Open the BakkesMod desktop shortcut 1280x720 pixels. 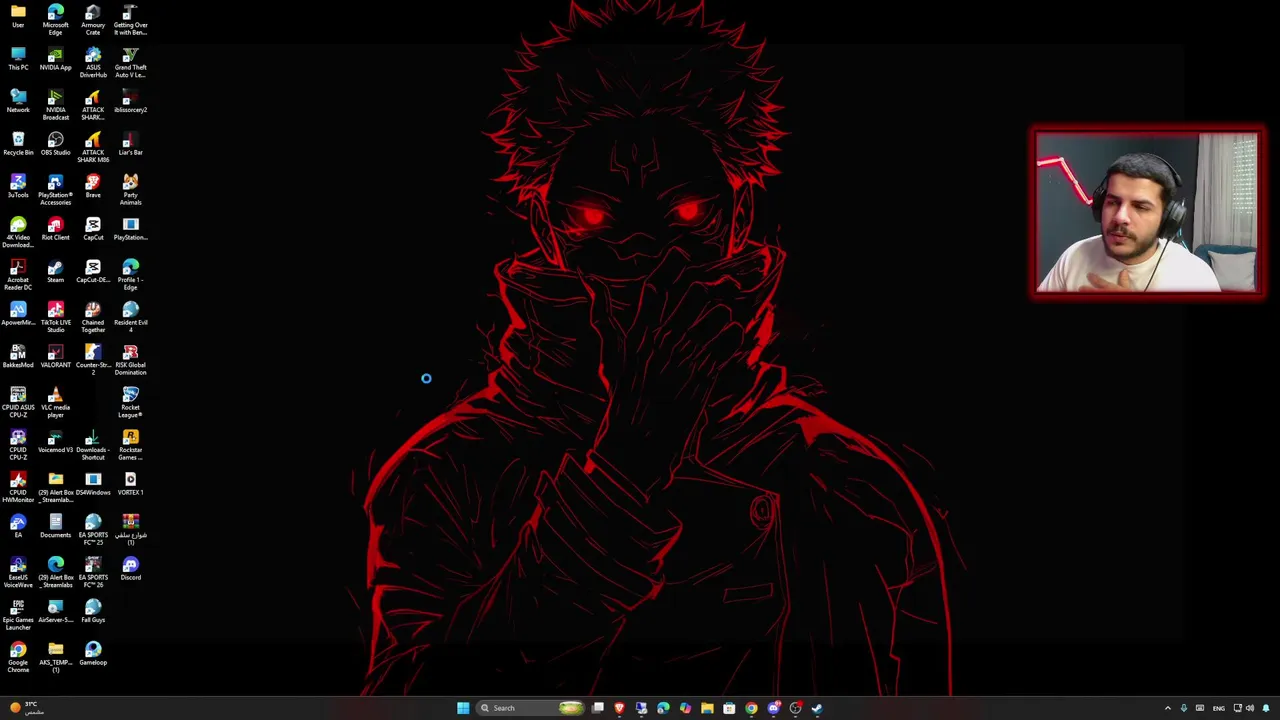[x=18, y=357]
